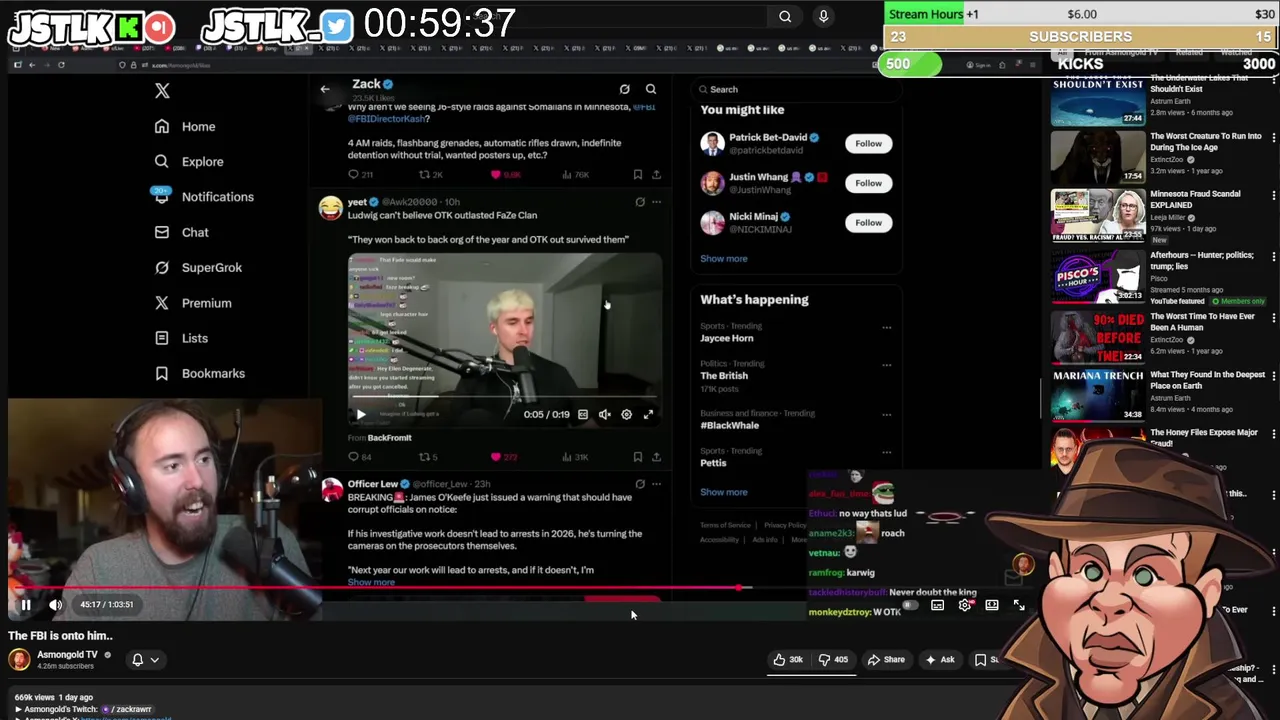Open options for Pettis trend

point(886,452)
